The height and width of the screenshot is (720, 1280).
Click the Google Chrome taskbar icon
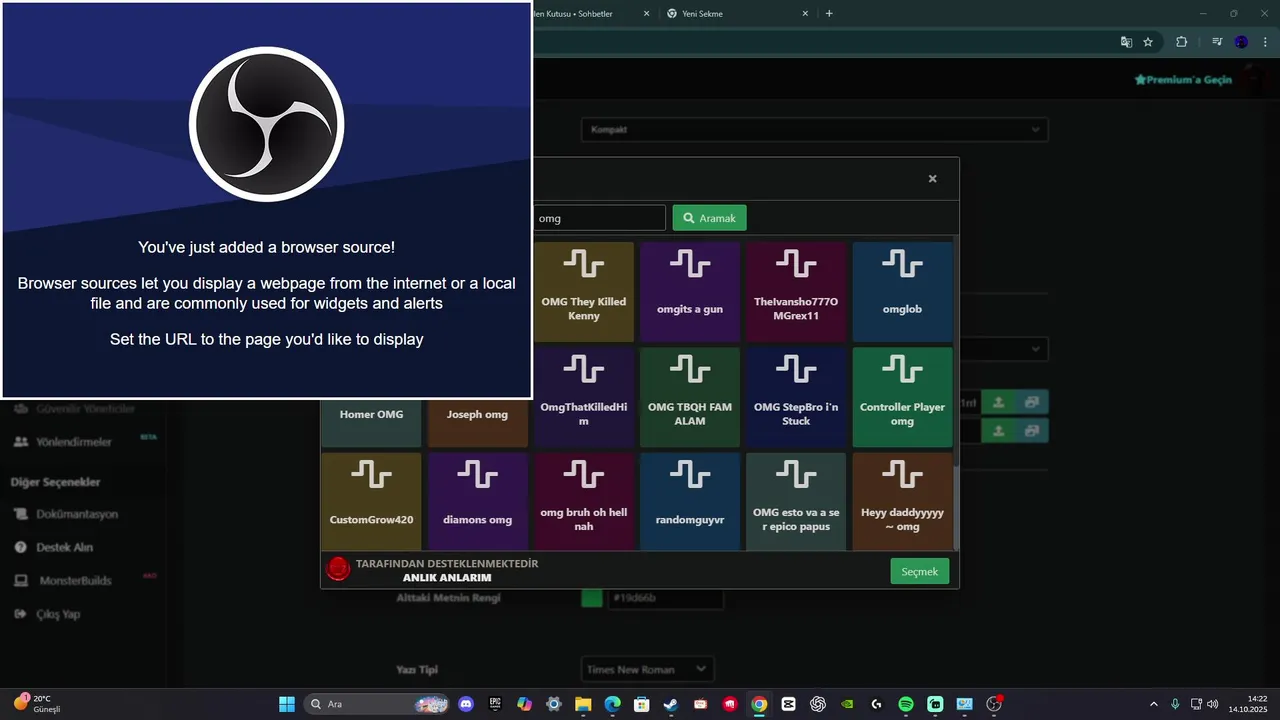click(x=759, y=704)
